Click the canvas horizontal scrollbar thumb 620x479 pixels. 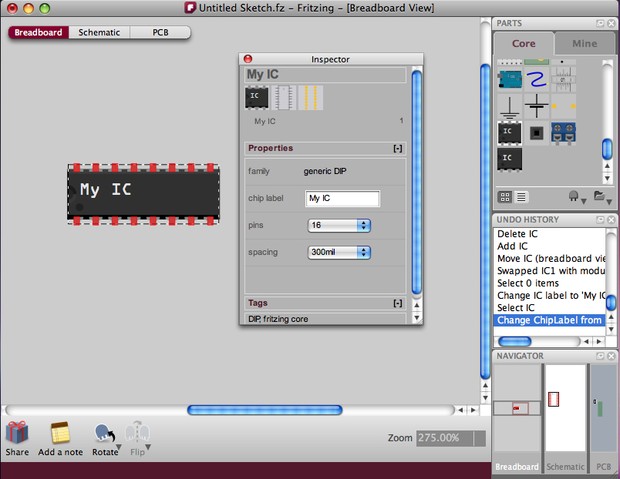pos(265,410)
